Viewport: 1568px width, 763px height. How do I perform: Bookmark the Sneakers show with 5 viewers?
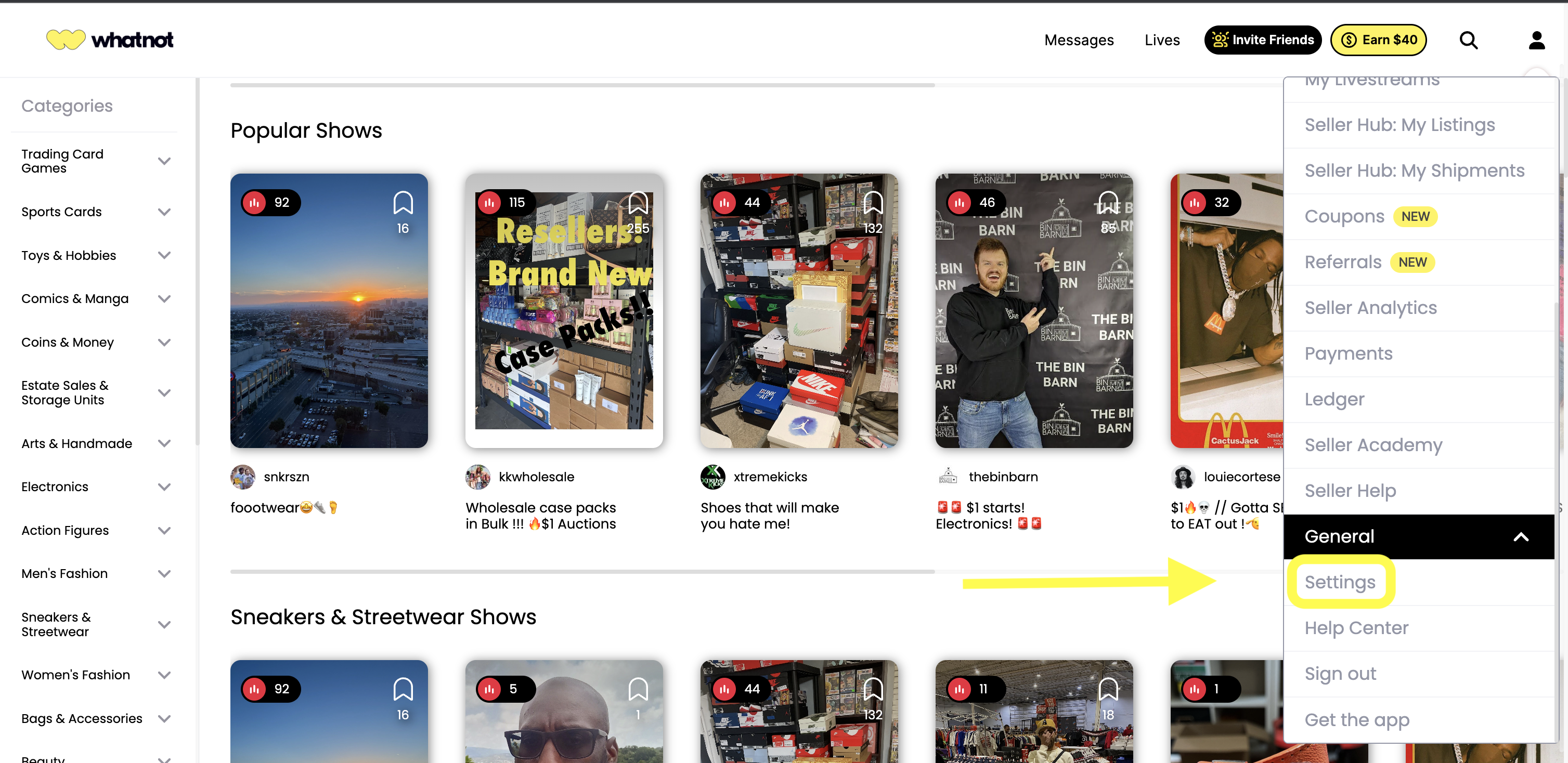pos(637,689)
